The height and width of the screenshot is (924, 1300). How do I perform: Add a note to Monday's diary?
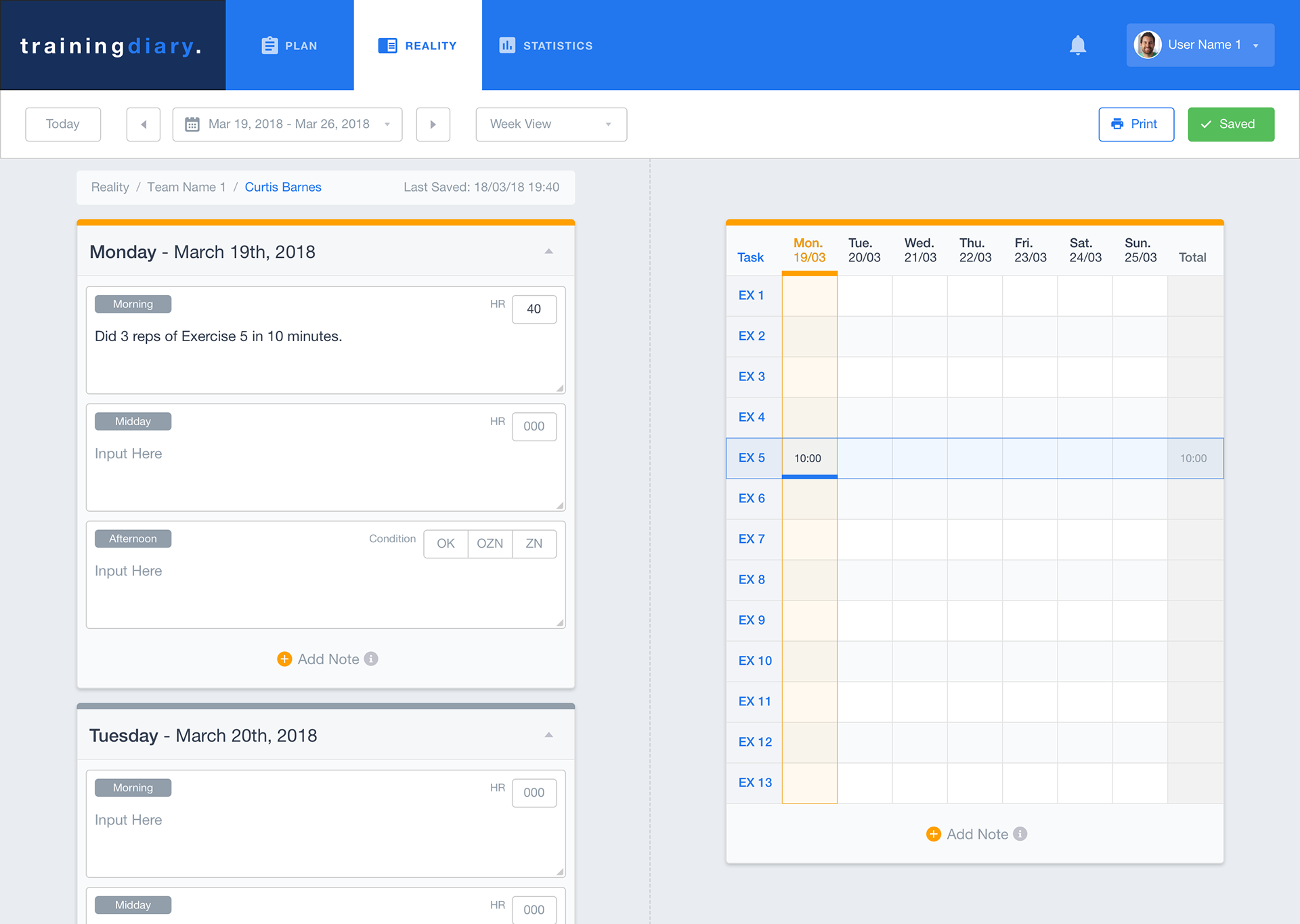tap(328, 659)
